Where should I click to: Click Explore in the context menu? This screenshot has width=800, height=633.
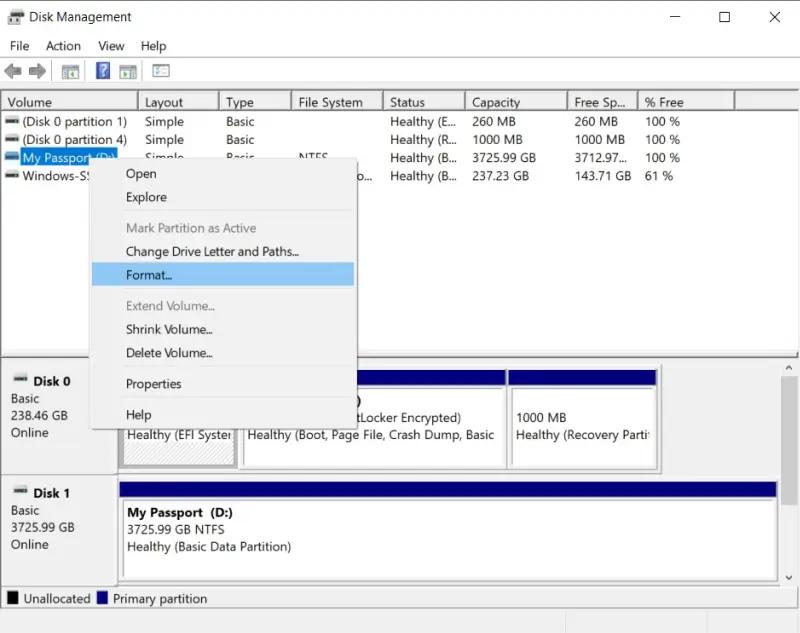pos(146,197)
